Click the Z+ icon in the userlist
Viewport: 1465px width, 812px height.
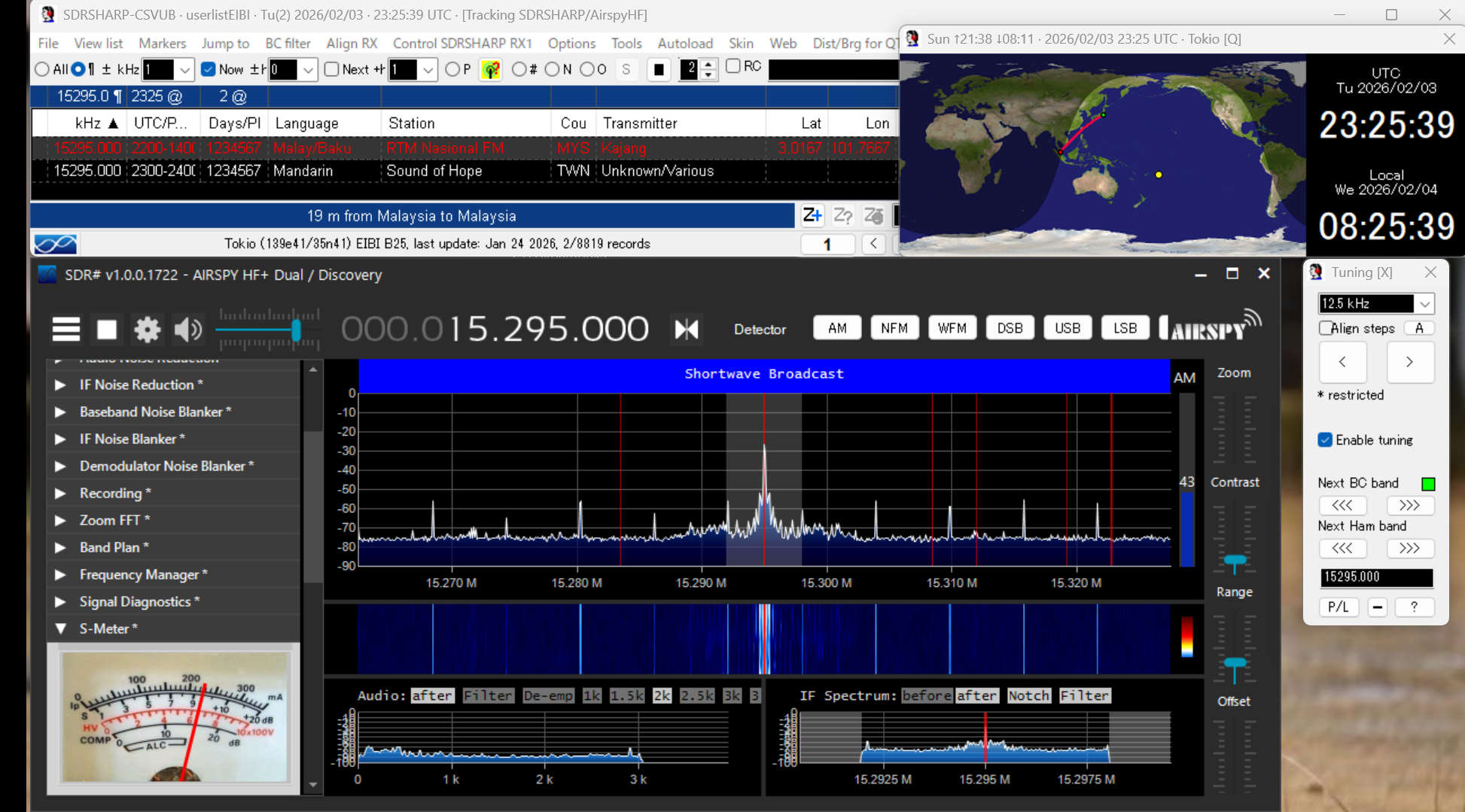[812, 216]
